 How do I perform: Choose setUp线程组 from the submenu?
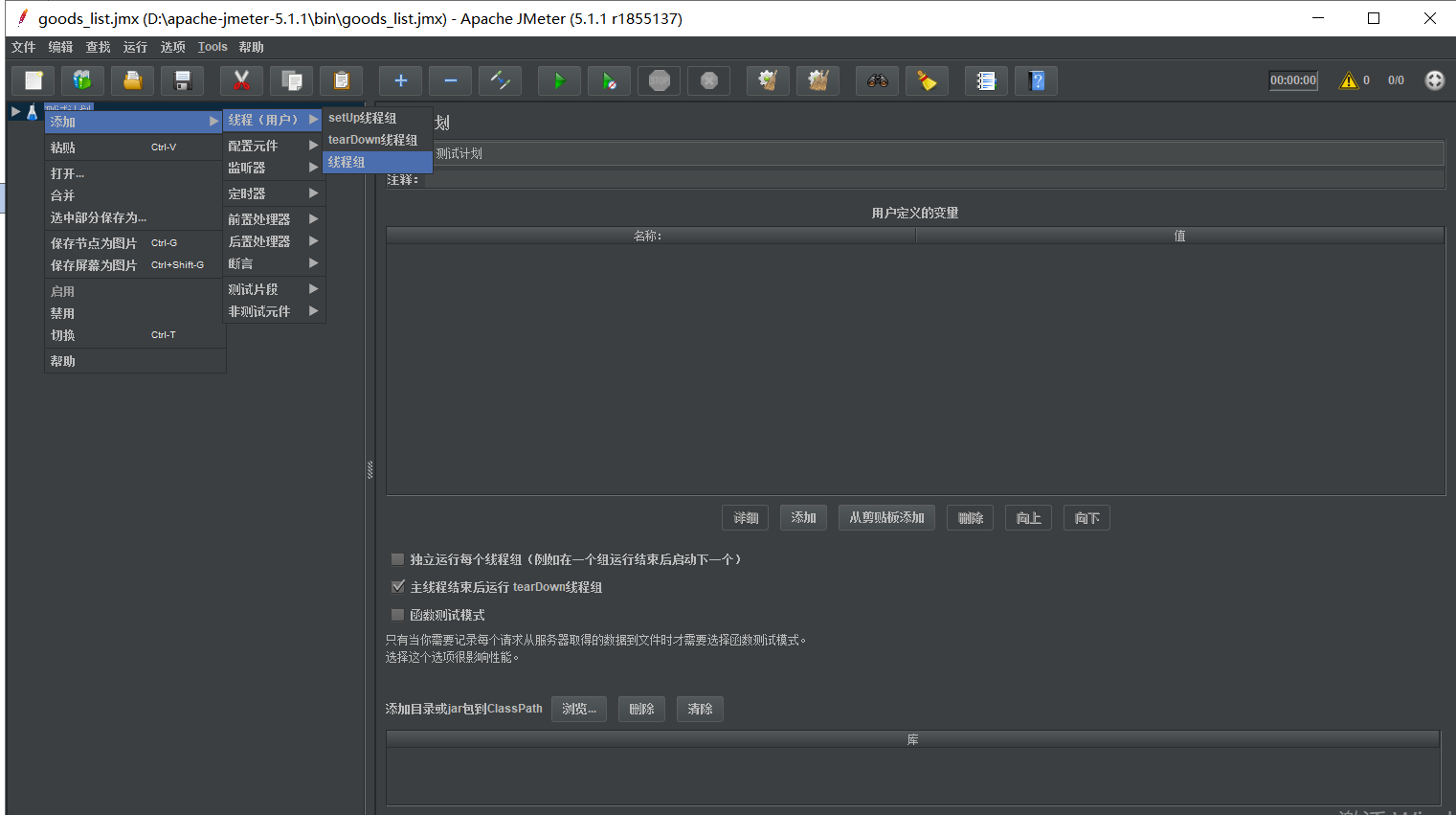point(377,118)
